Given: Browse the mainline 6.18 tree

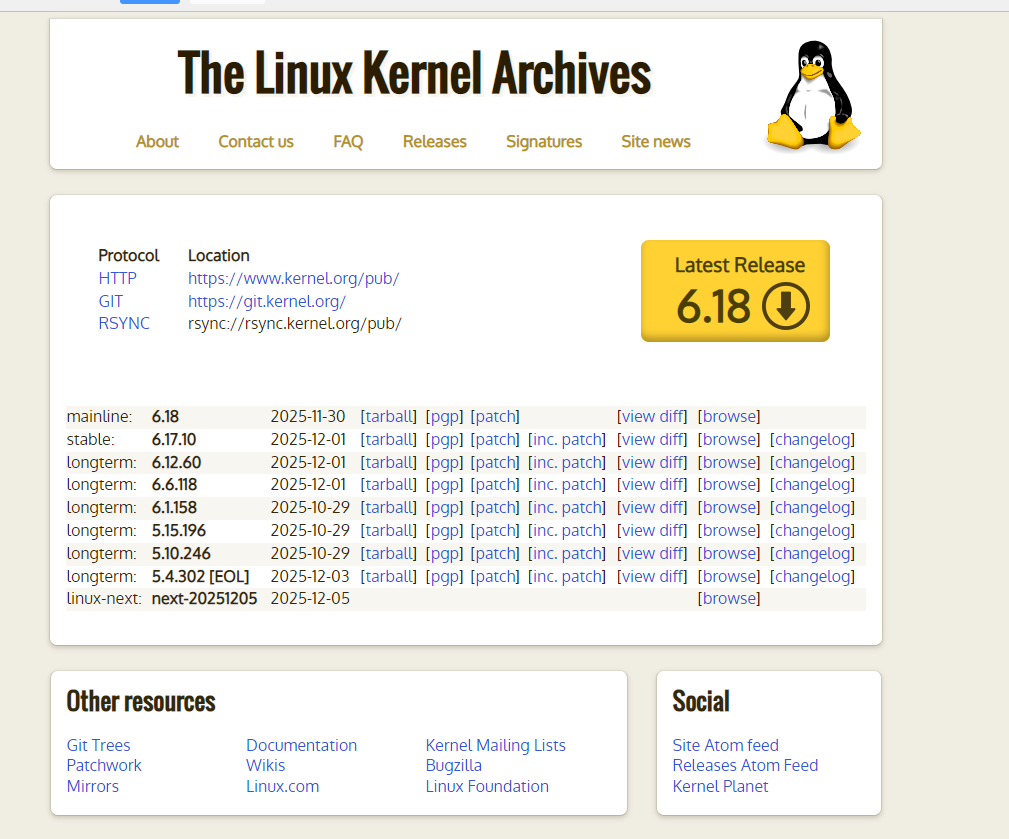Looking at the screenshot, I should coord(729,416).
